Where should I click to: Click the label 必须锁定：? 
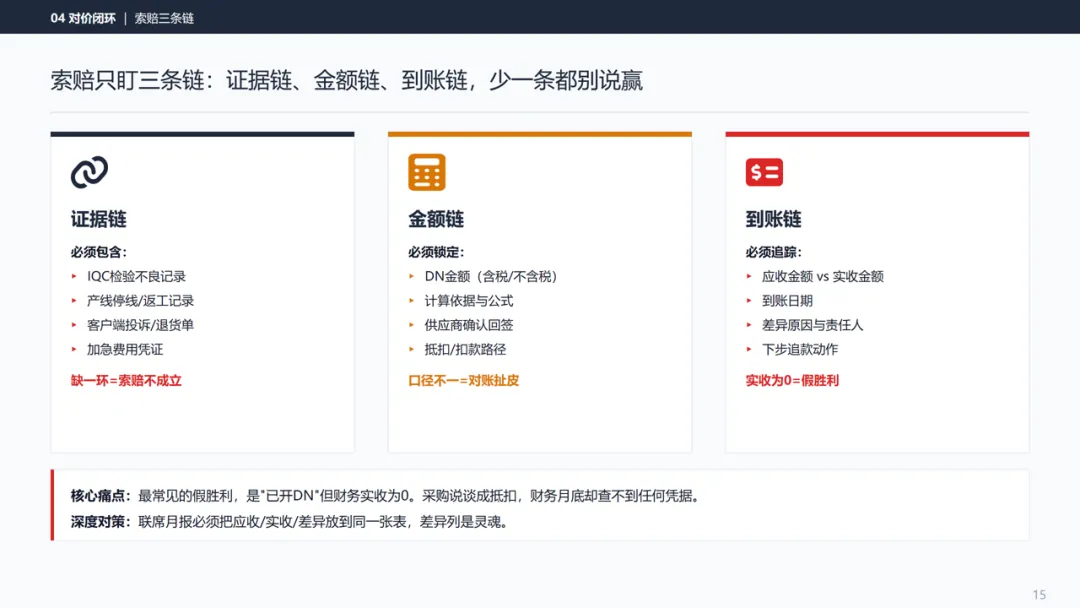(437, 252)
